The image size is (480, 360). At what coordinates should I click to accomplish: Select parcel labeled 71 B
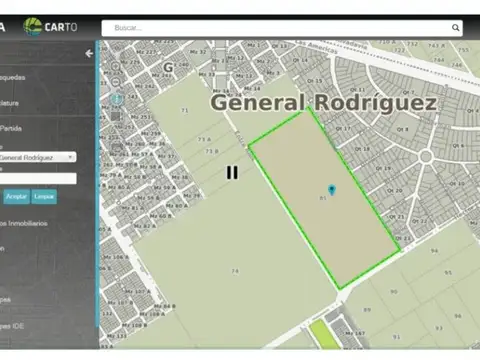pos(212,151)
